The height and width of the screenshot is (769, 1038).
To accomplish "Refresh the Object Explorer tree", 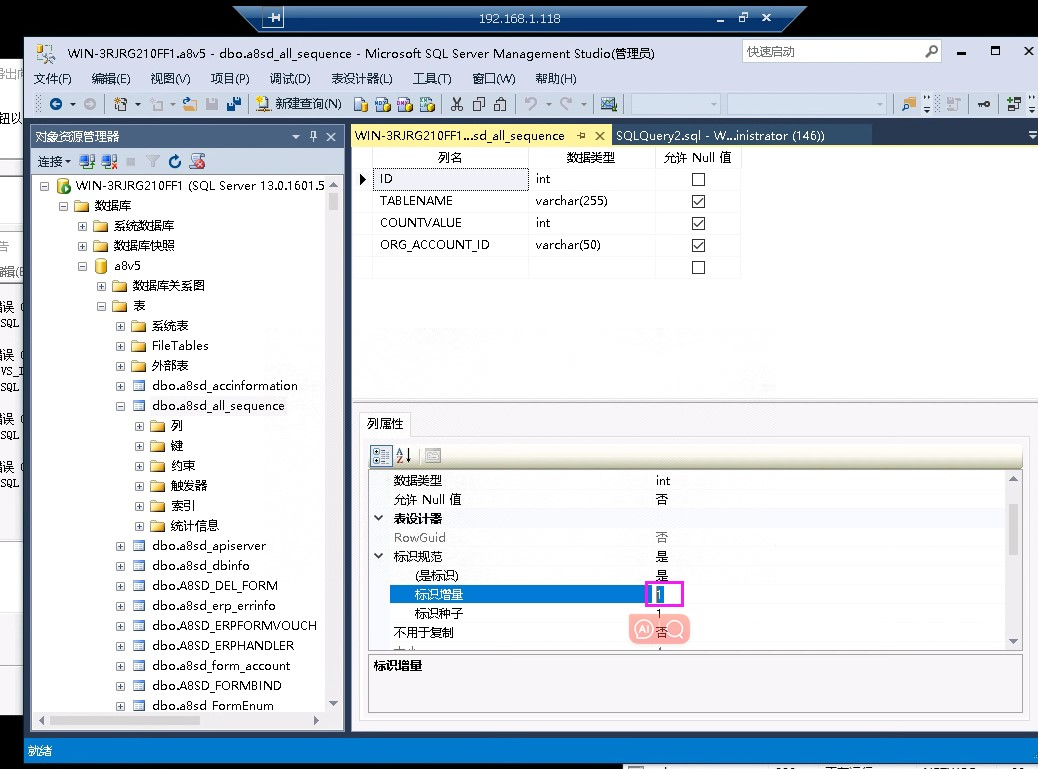I will click(174, 162).
